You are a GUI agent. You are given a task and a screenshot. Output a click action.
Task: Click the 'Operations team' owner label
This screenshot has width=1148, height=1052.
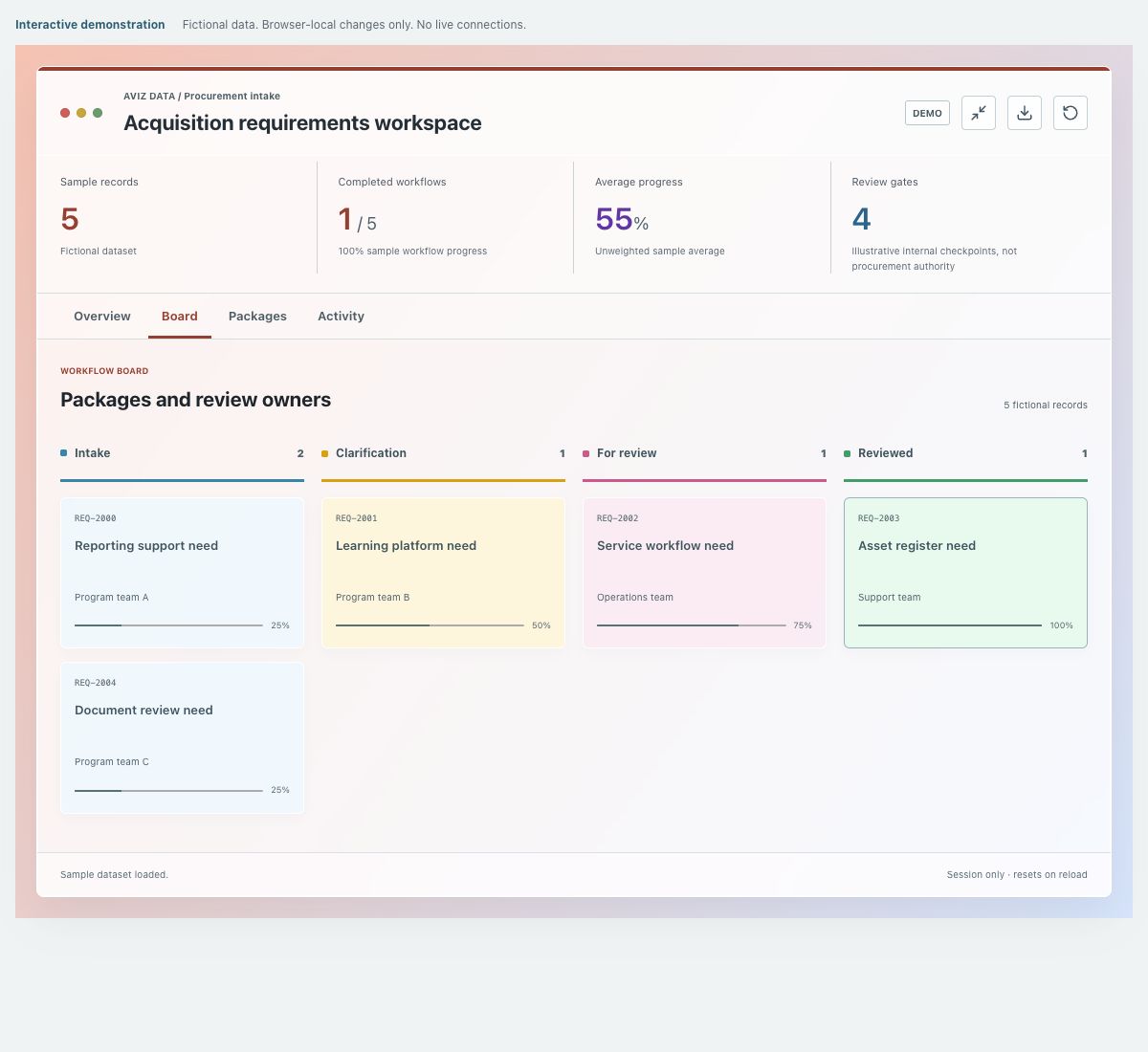(x=635, y=598)
